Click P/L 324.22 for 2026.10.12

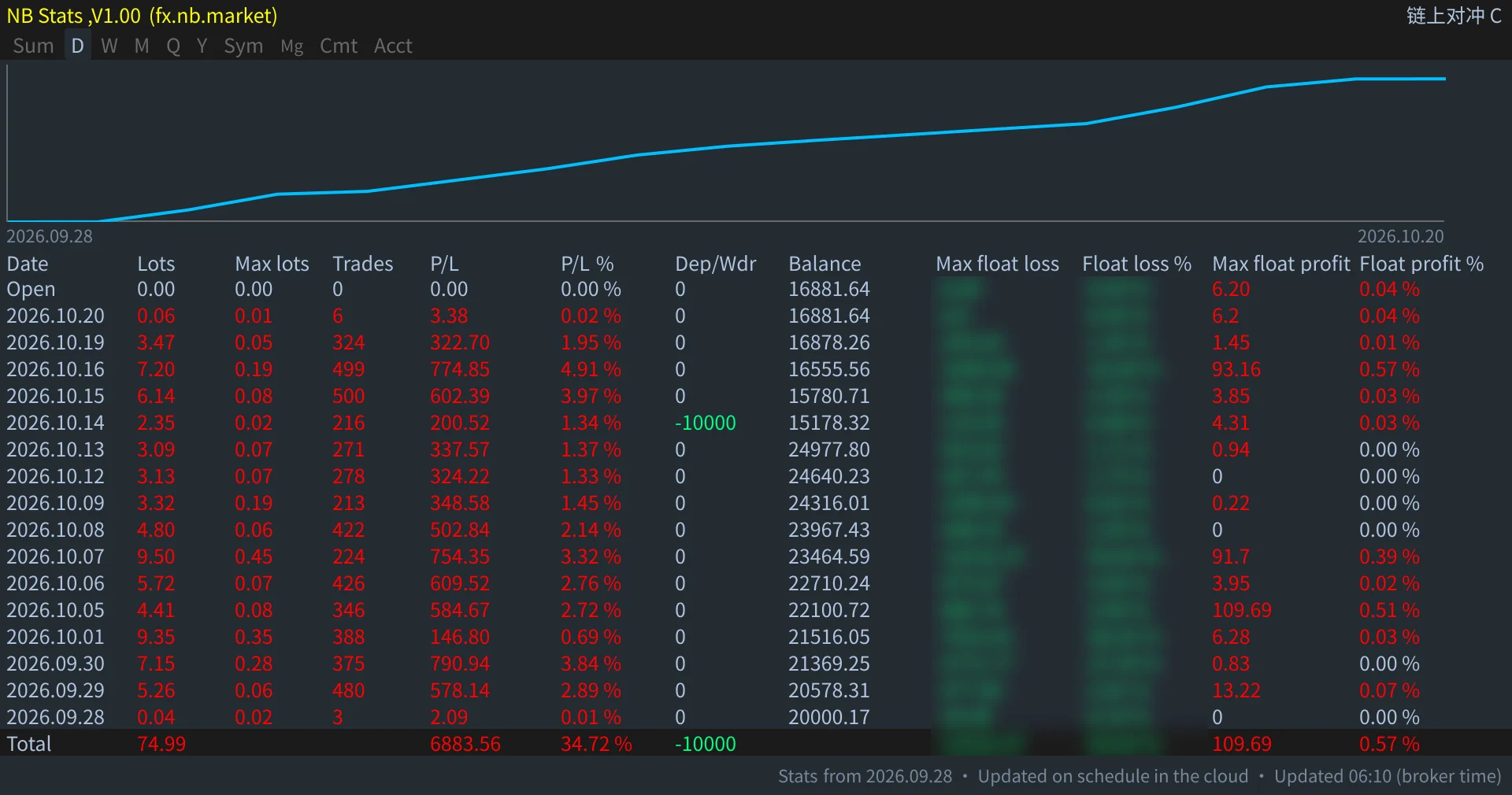[x=460, y=476]
